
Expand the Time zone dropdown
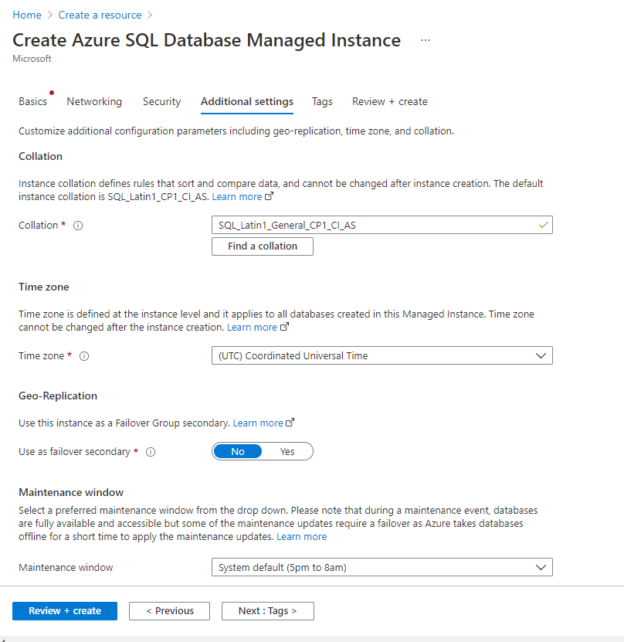[382, 356]
